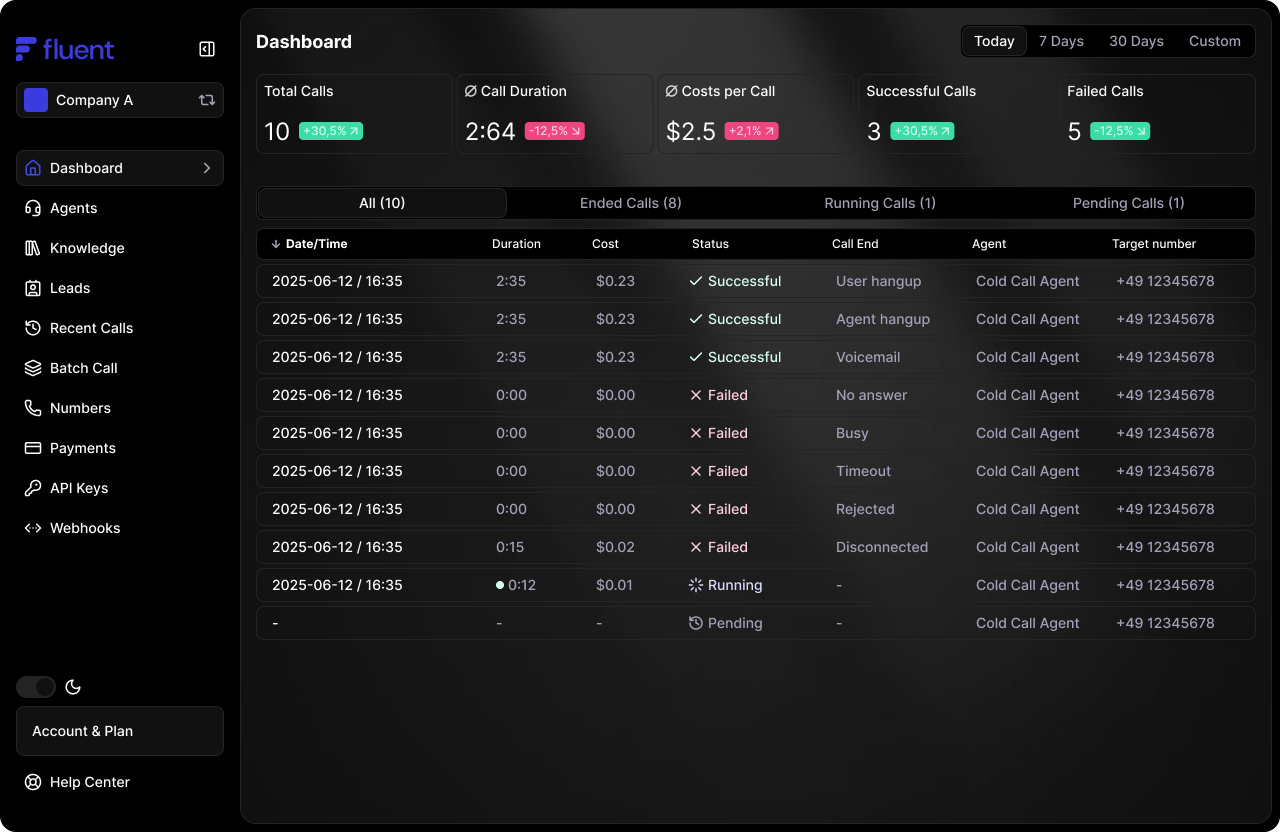Open the Company A selector

(x=110, y=100)
